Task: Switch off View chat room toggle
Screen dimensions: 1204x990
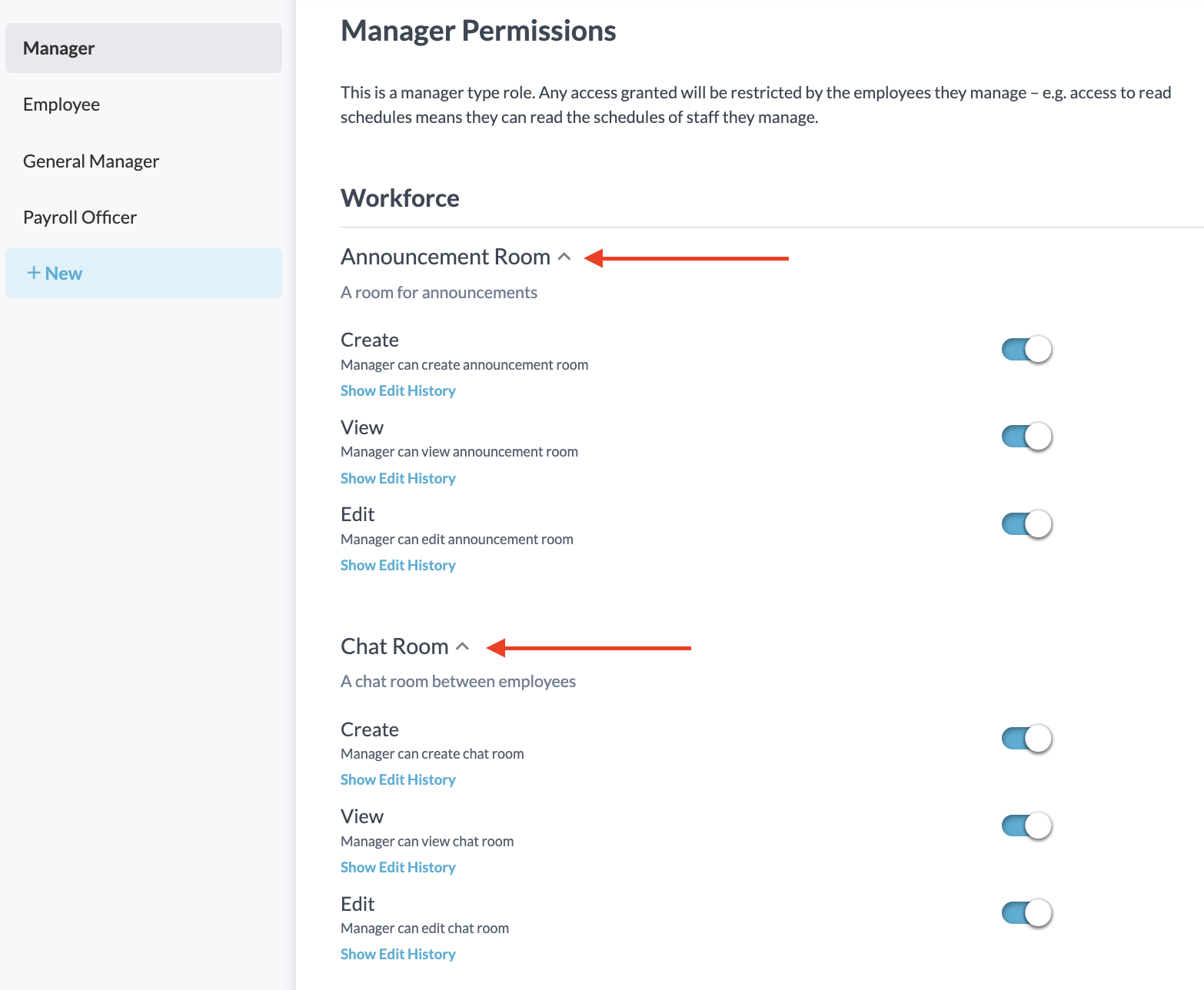Action: coord(1026,826)
